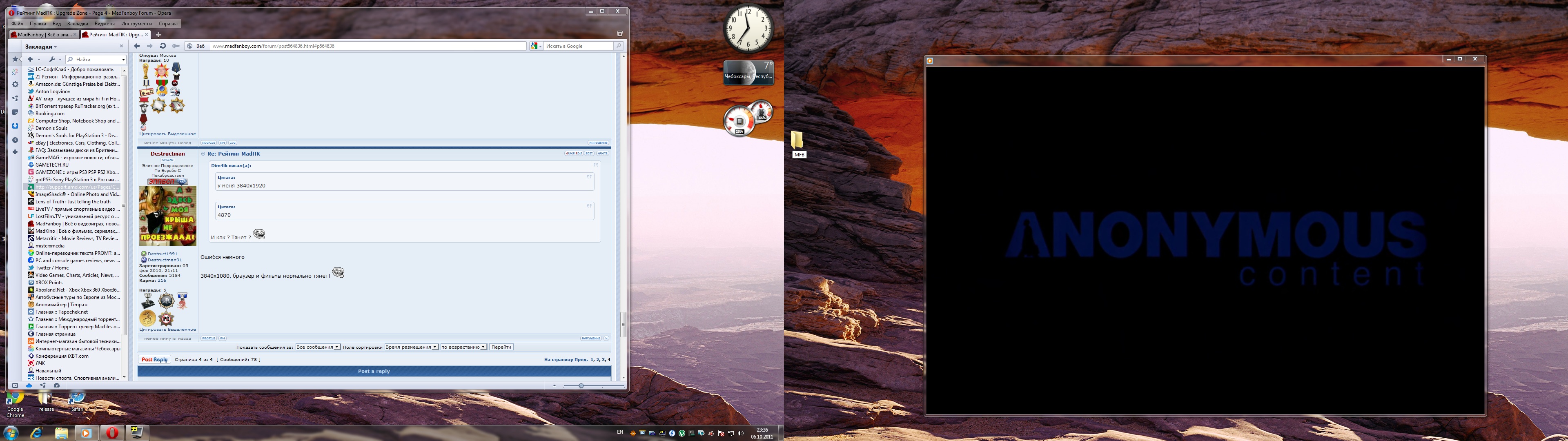
Task: Open the Downloads panel in sidebar
Action: tap(15, 126)
